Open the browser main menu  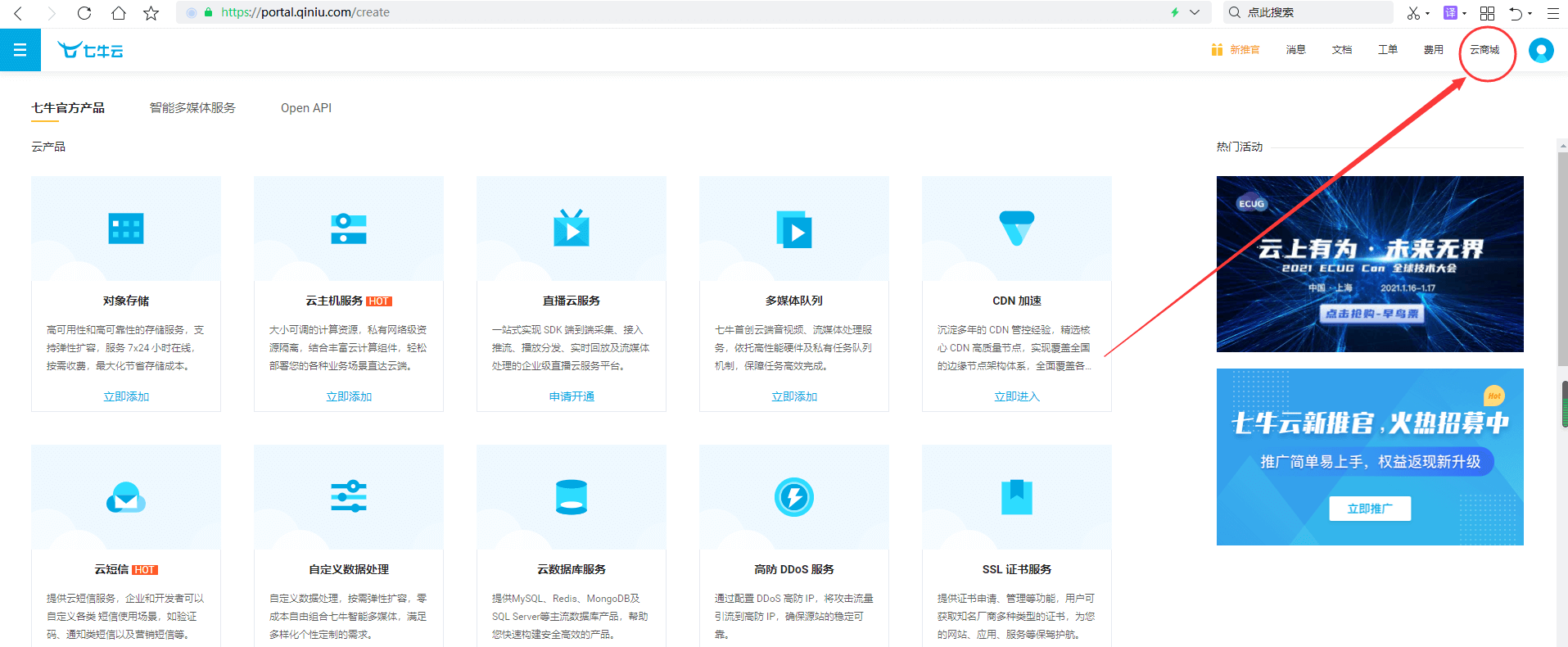tap(1552, 12)
